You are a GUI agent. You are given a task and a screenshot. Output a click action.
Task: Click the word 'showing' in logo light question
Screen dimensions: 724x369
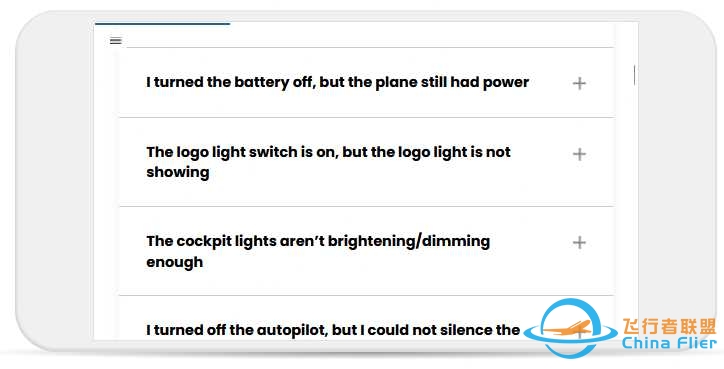click(x=178, y=172)
